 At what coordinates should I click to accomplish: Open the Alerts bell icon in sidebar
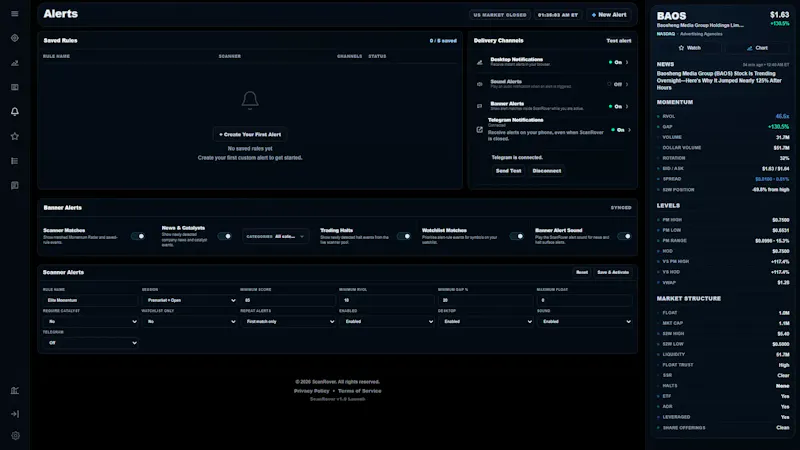(x=15, y=111)
